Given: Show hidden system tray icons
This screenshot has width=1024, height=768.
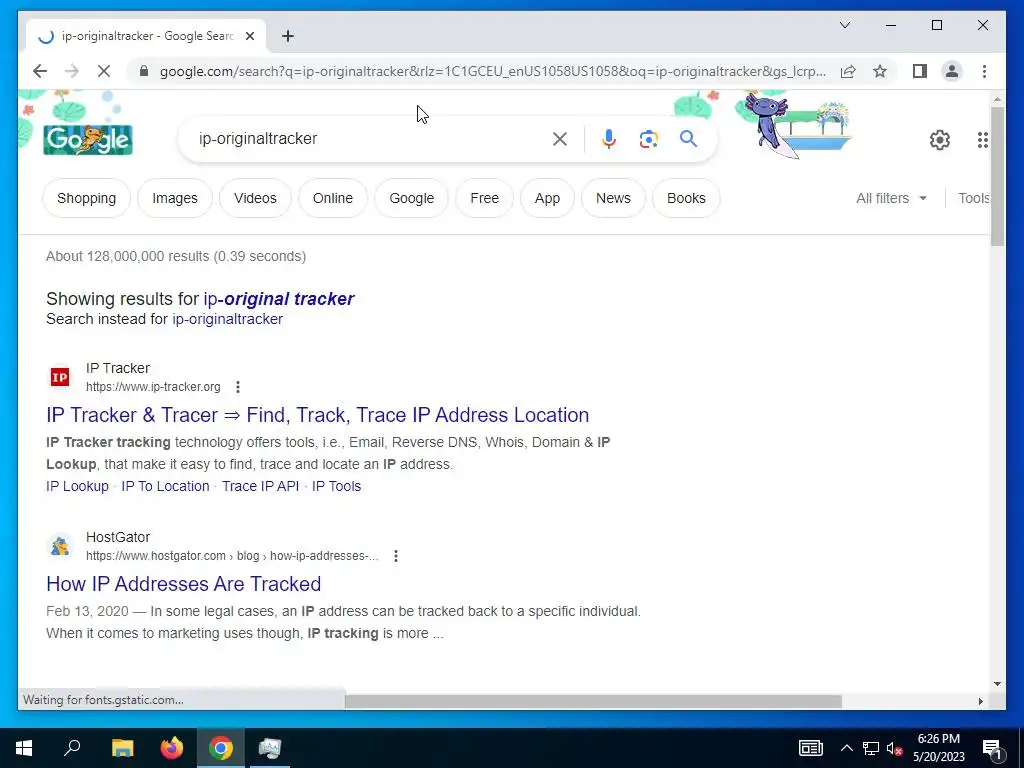Looking at the screenshot, I should [846, 748].
